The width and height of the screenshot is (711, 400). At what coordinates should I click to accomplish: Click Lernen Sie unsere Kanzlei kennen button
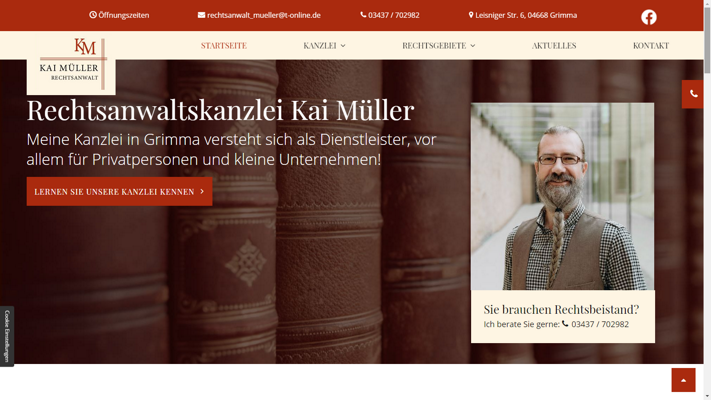pyautogui.click(x=119, y=191)
